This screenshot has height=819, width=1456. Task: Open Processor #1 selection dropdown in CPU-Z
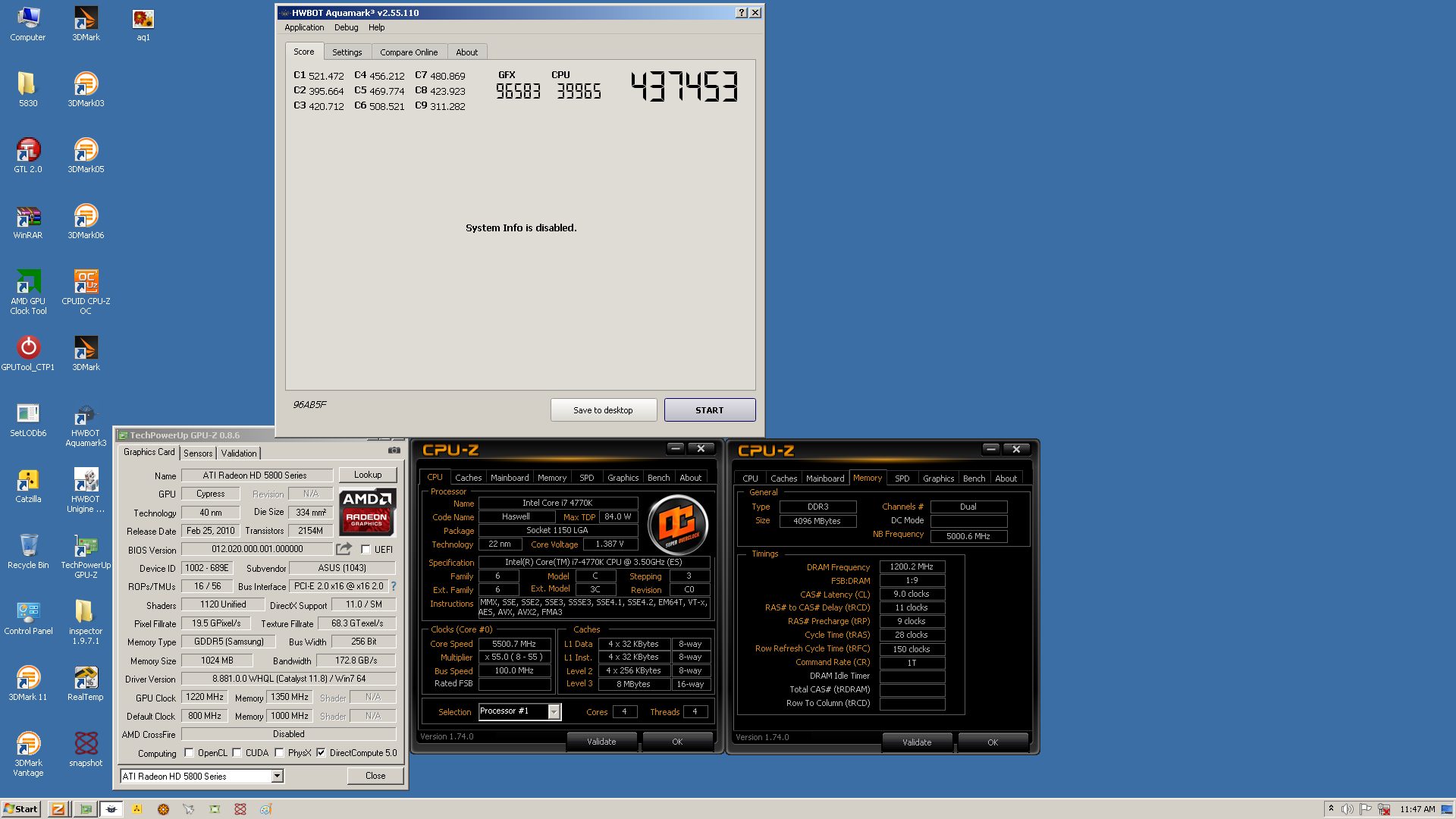point(554,711)
